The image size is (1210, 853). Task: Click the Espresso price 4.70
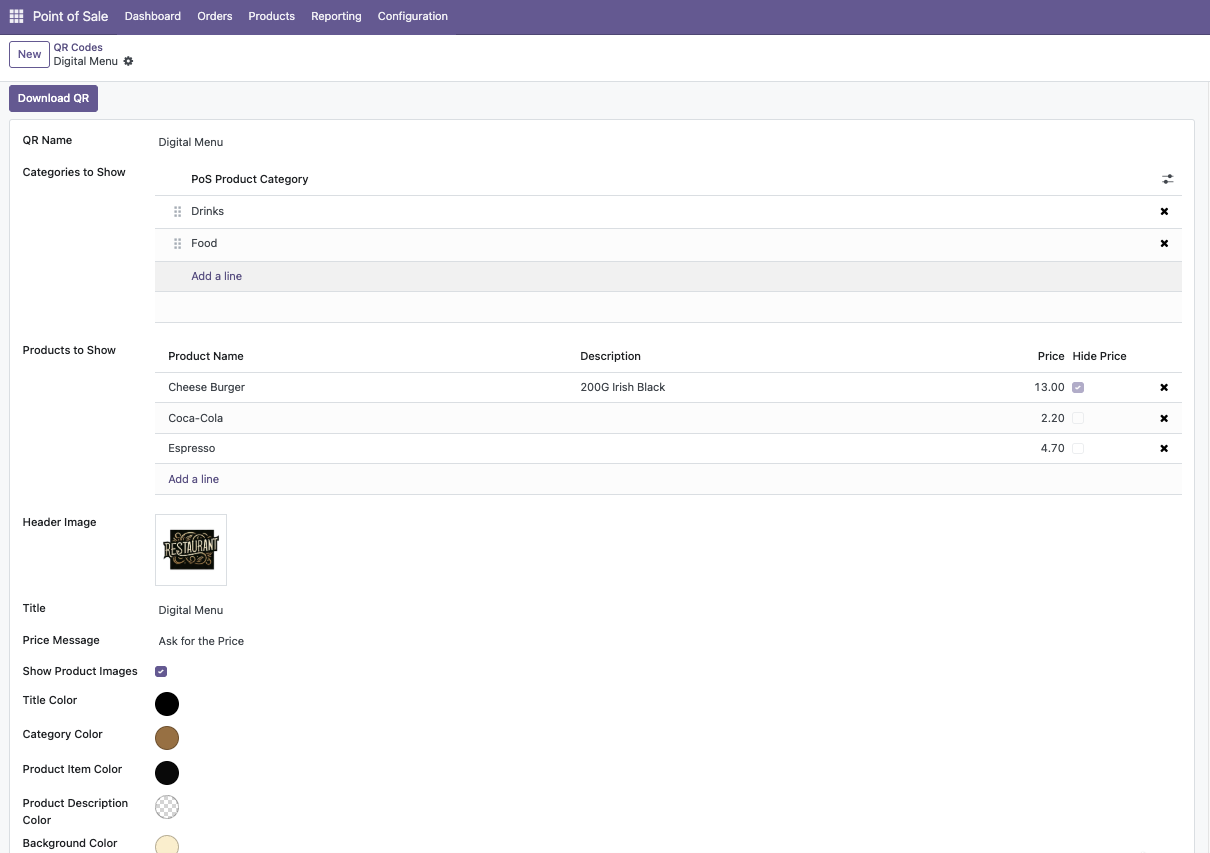pos(1052,448)
